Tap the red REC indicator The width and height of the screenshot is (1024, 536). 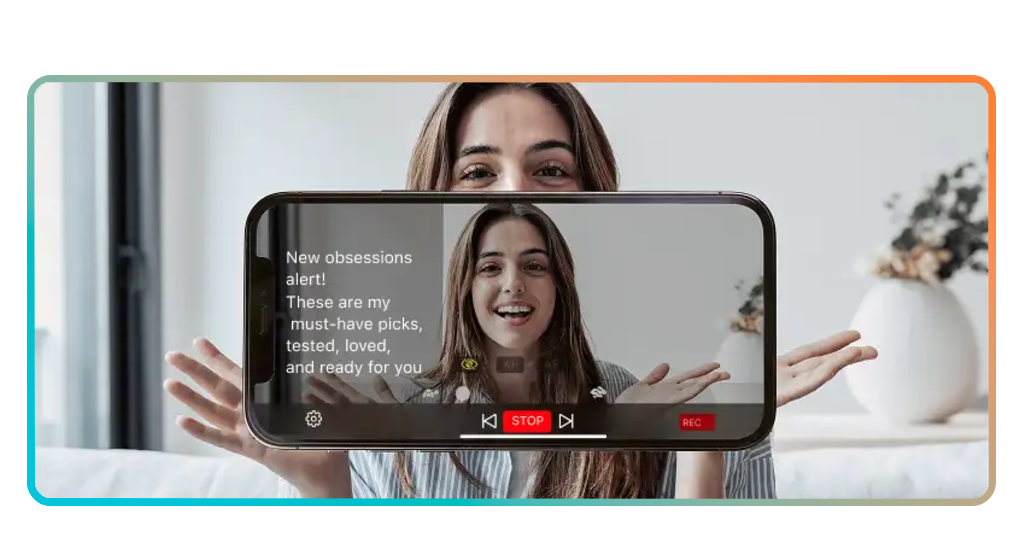tap(696, 423)
